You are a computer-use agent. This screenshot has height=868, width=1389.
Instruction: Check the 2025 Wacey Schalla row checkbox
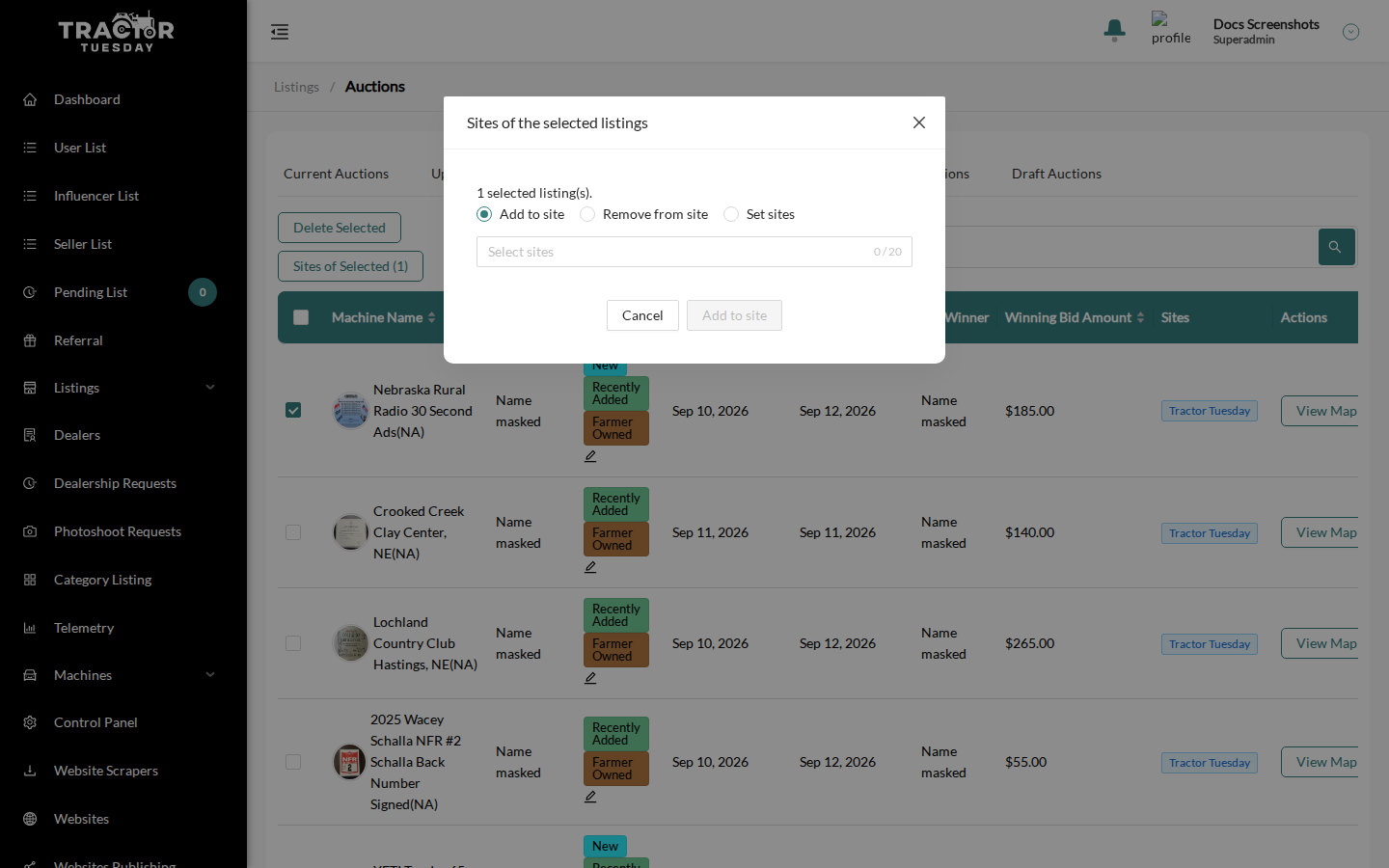tap(293, 762)
